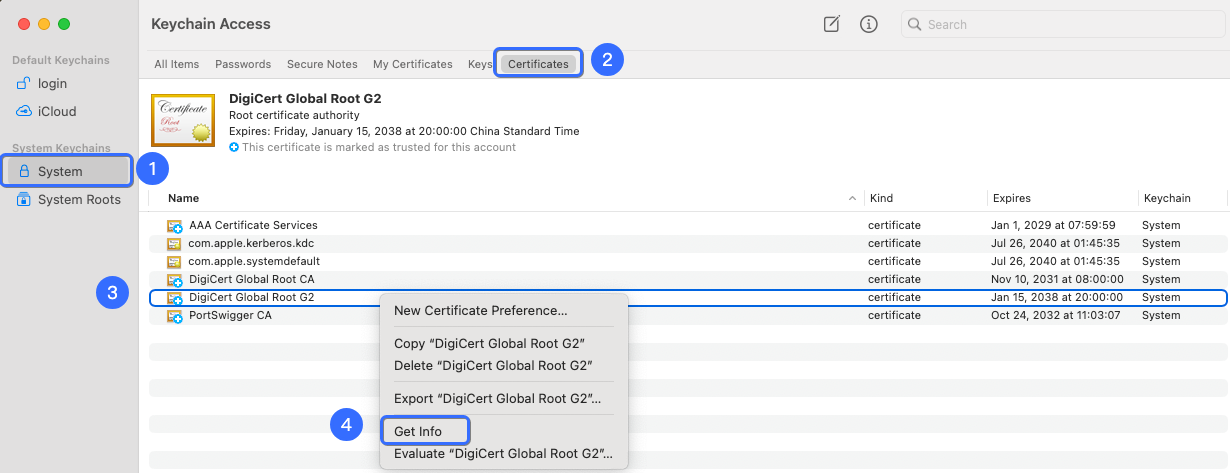
Task: Click the com.apple.kerberos.kdc certificate icon
Action: pyautogui.click(x=175, y=244)
